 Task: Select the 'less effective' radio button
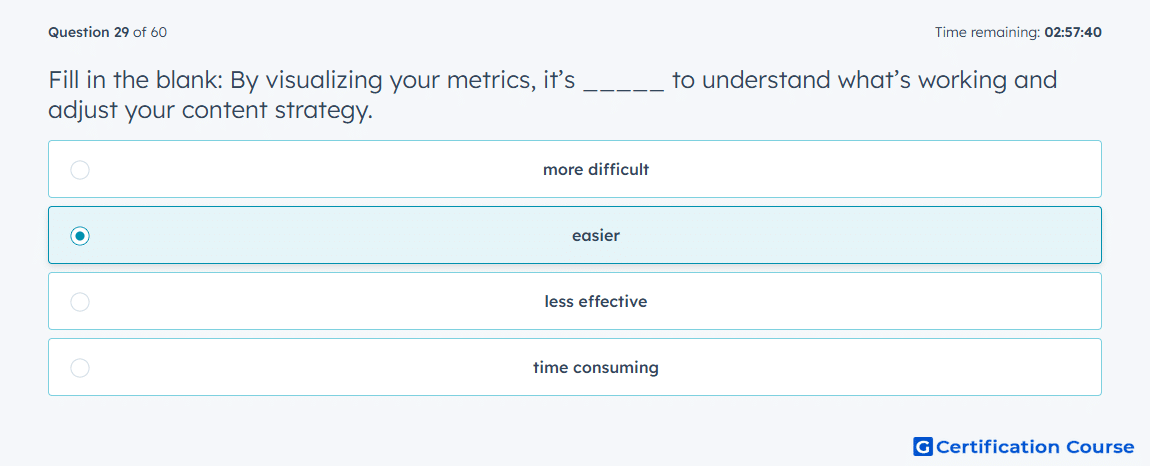(x=80, y=302)
